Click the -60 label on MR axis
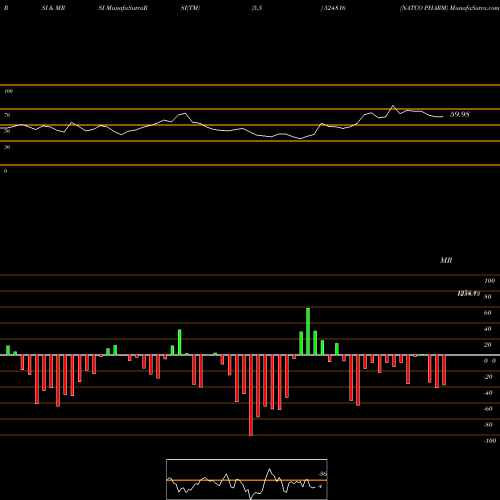This screenshot has height=500, width=500. pos(488,409)
